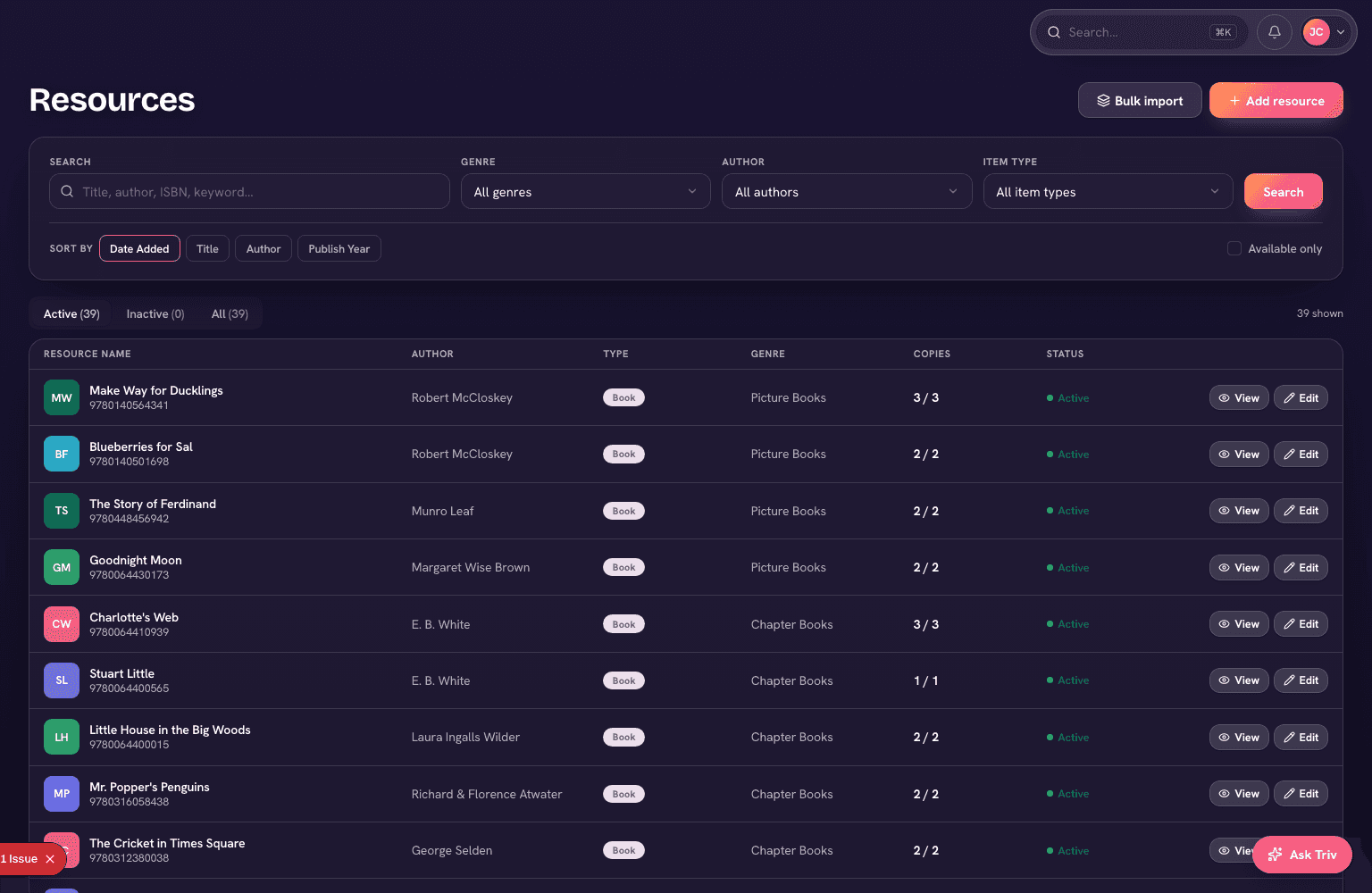The height and width of the screenshot is (893, 1372).
Task: Sort by Date Added
Action: (x=139, y=248)
